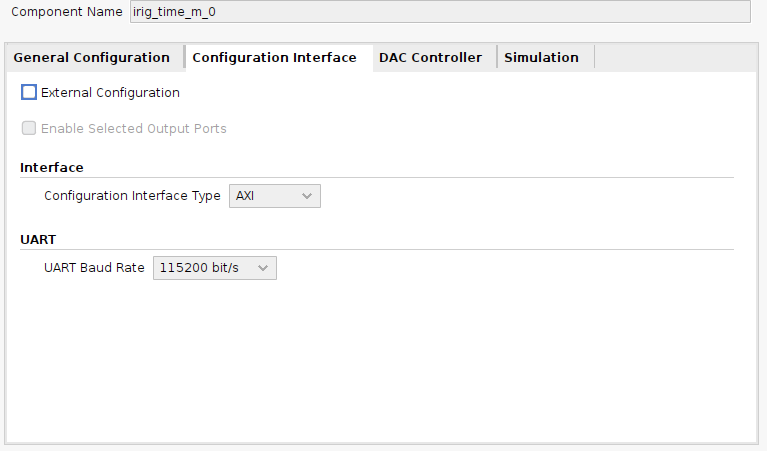Click the UART section header

click(x=38, y=240)
